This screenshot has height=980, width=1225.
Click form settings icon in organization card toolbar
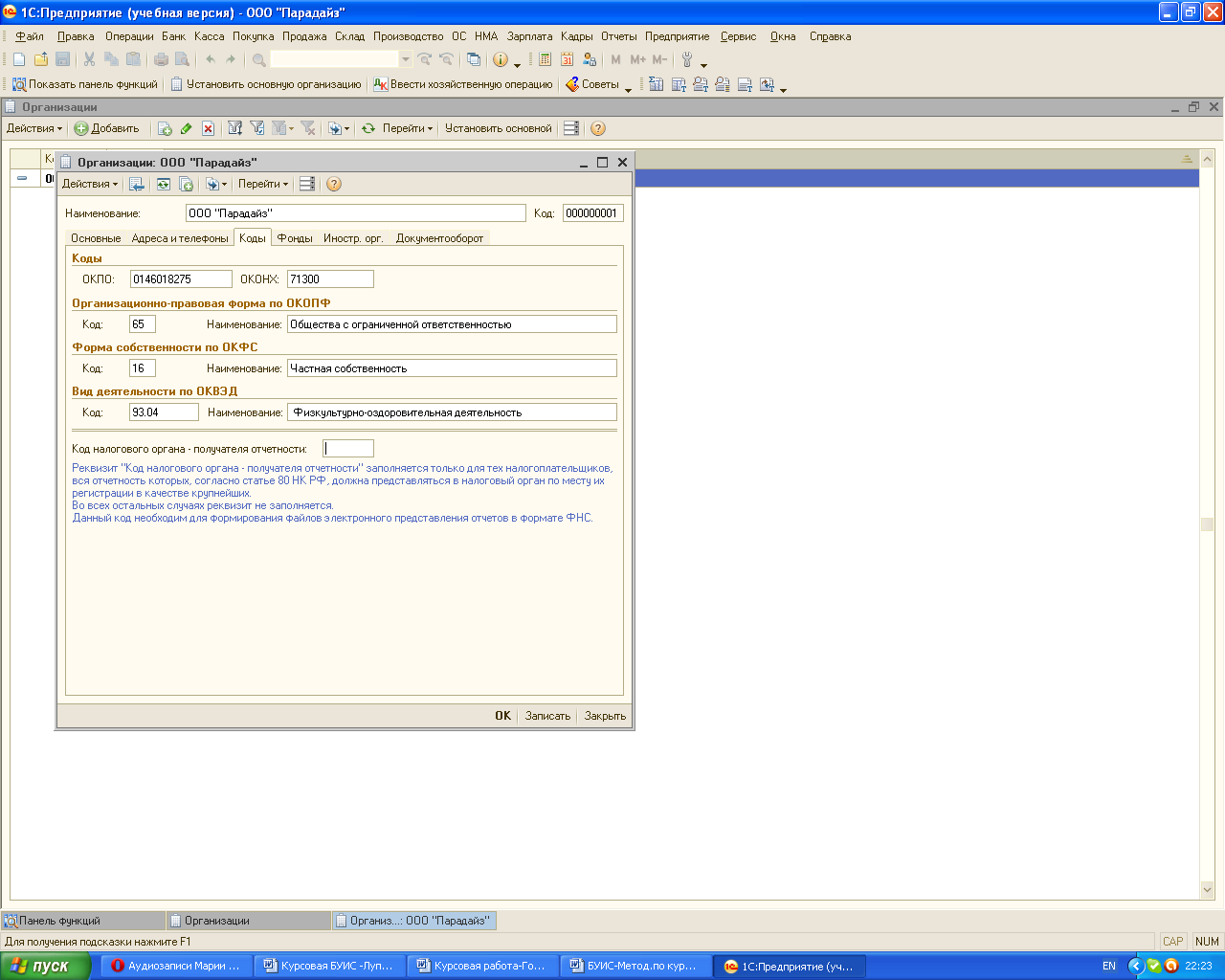pyautogui.click(x=307, y=184)
